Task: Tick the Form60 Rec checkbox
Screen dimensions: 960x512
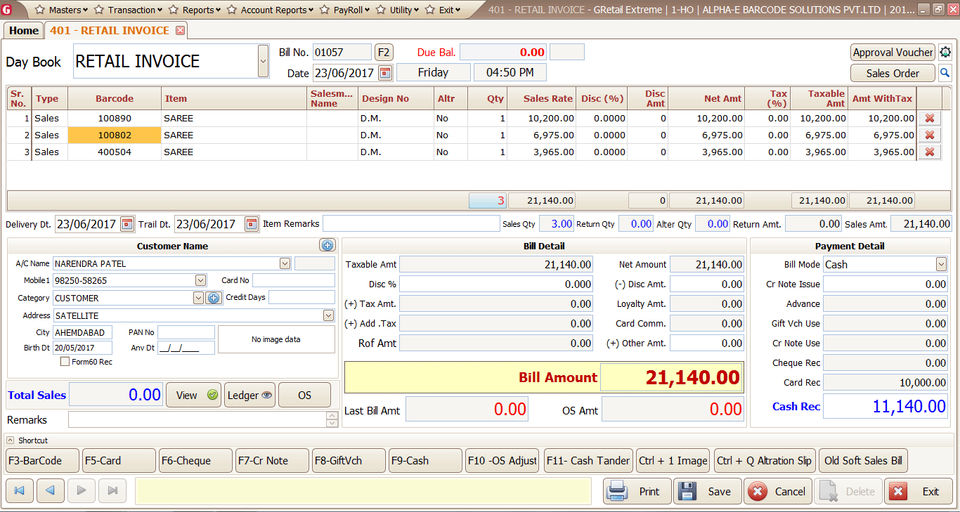Action: coord(65,362)
